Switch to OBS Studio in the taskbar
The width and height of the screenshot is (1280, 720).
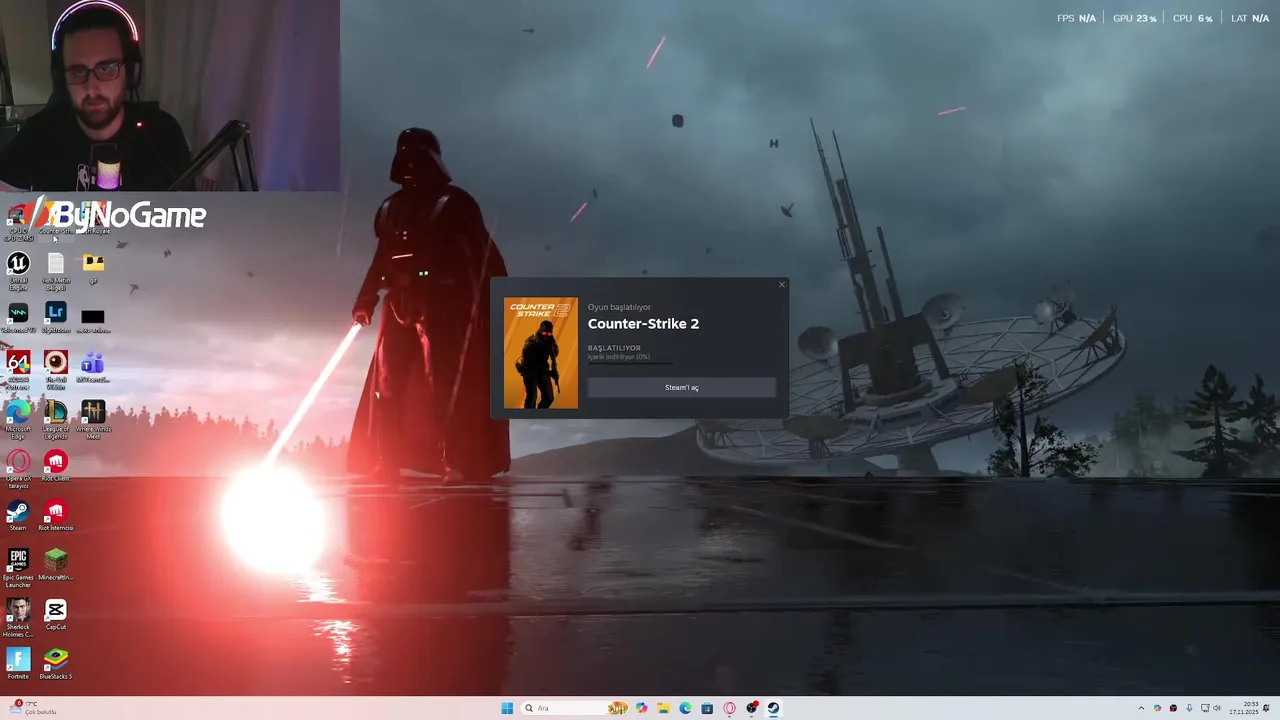point(751,708)
